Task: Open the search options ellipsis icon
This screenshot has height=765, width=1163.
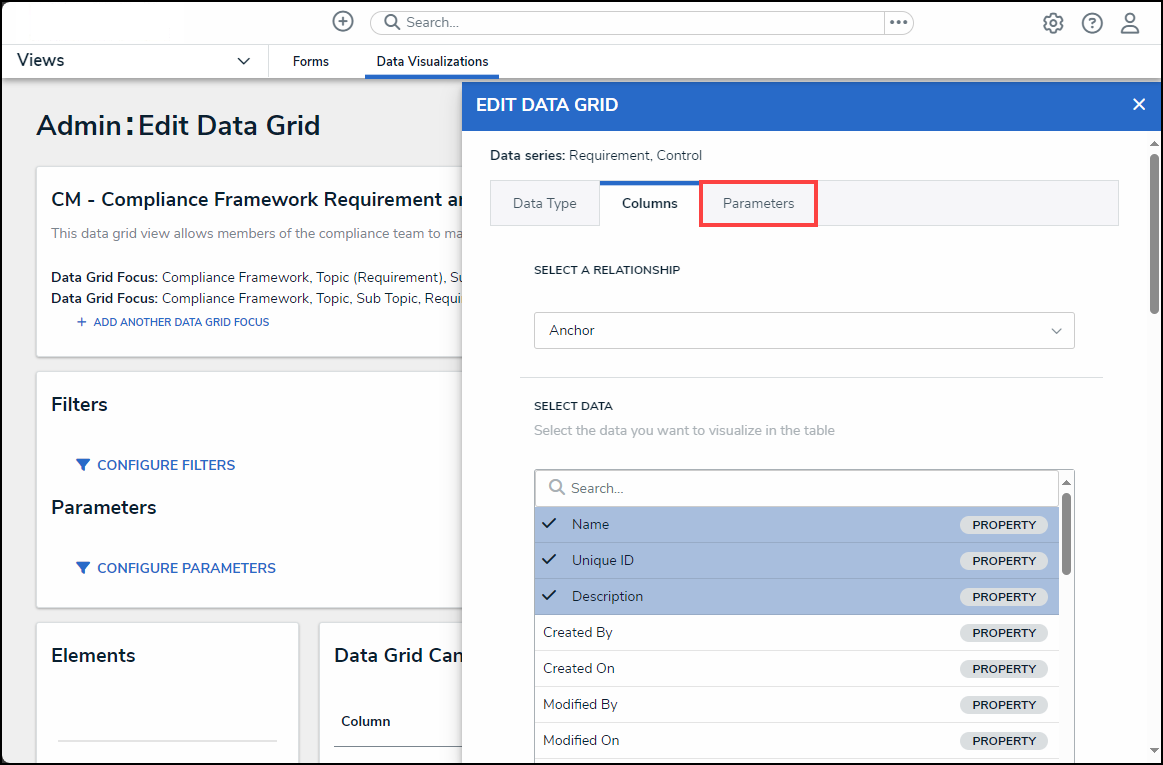Action: 898,23
